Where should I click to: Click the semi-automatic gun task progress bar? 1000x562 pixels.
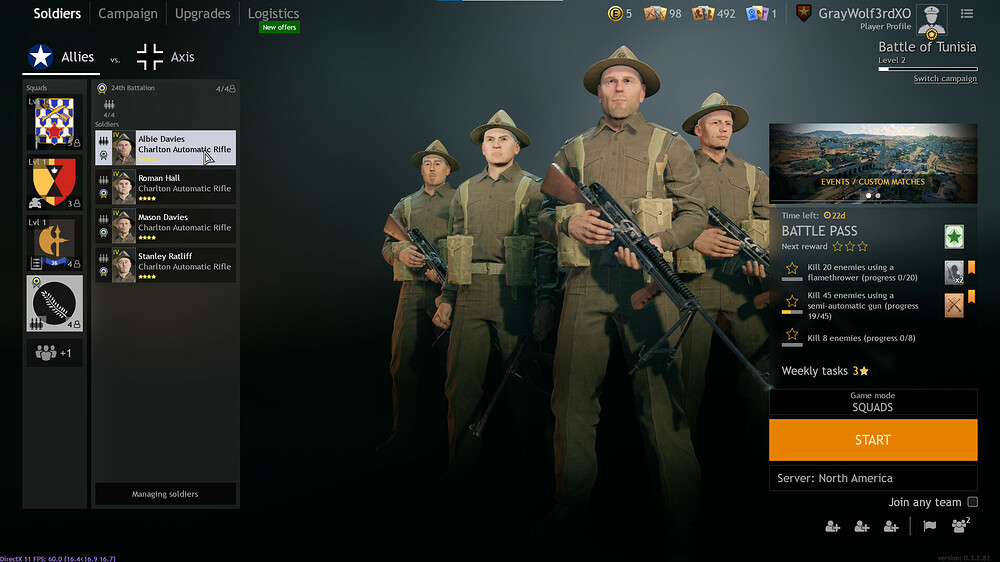click(792, 312)
